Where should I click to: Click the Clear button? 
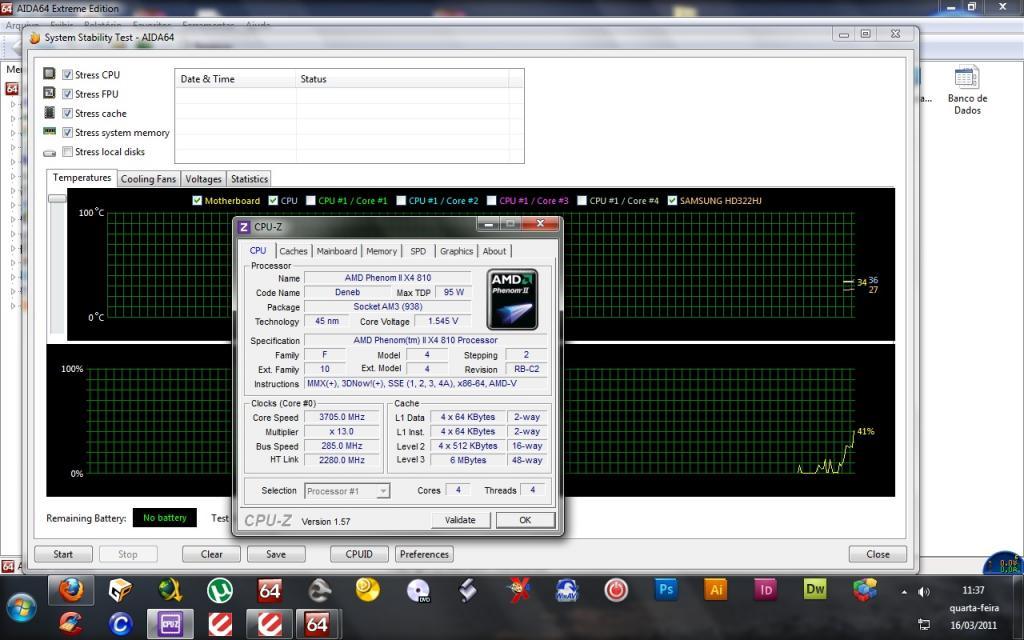pos(212,554)
